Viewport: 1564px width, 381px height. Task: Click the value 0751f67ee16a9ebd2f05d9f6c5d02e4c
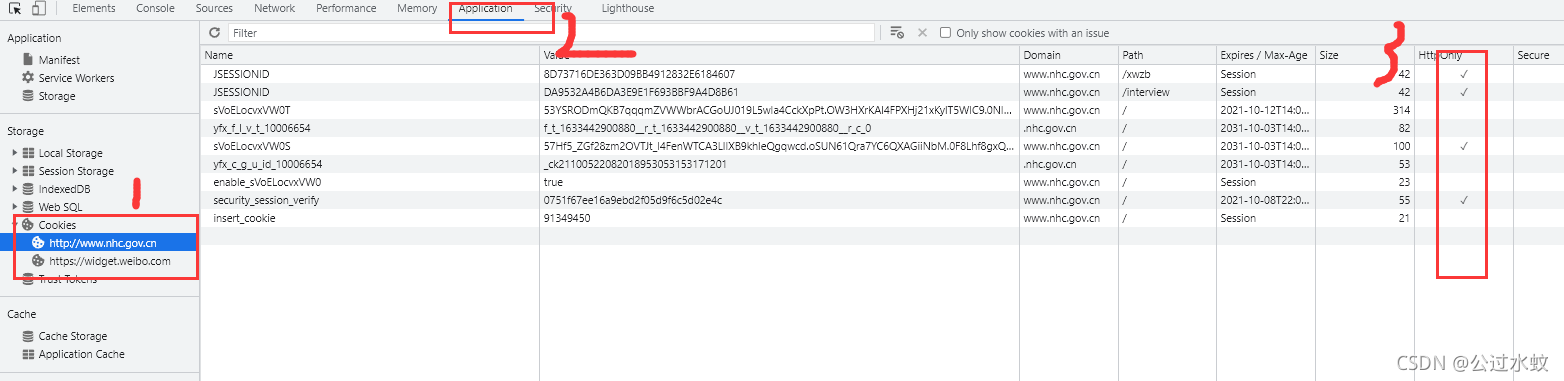(x=632, y=200)
